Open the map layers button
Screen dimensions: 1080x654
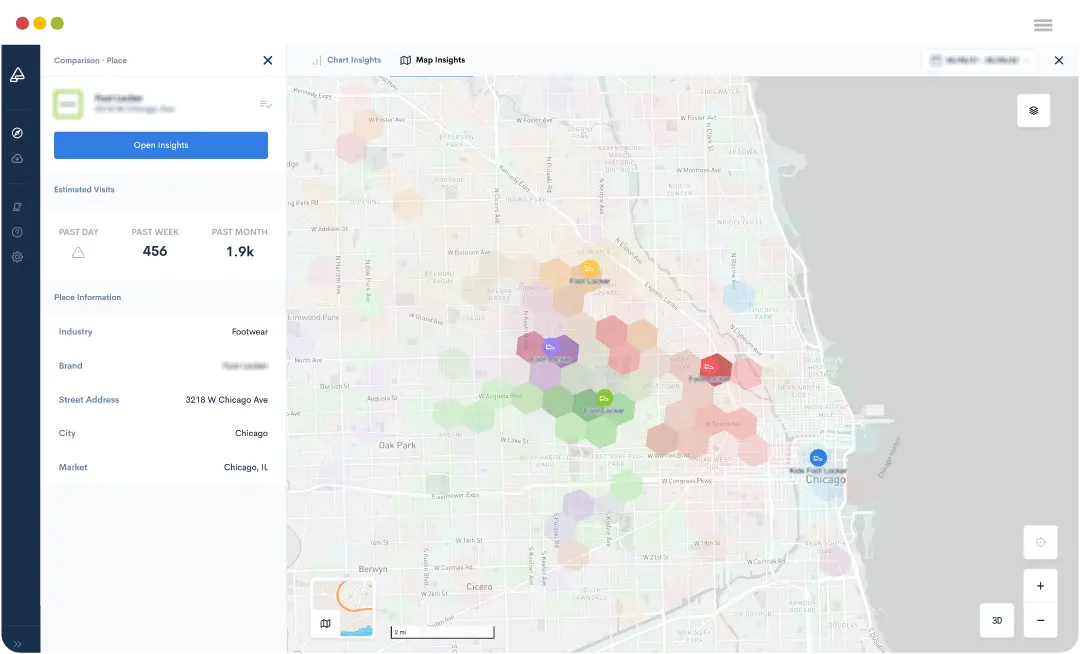click(x=1033, y=110)
